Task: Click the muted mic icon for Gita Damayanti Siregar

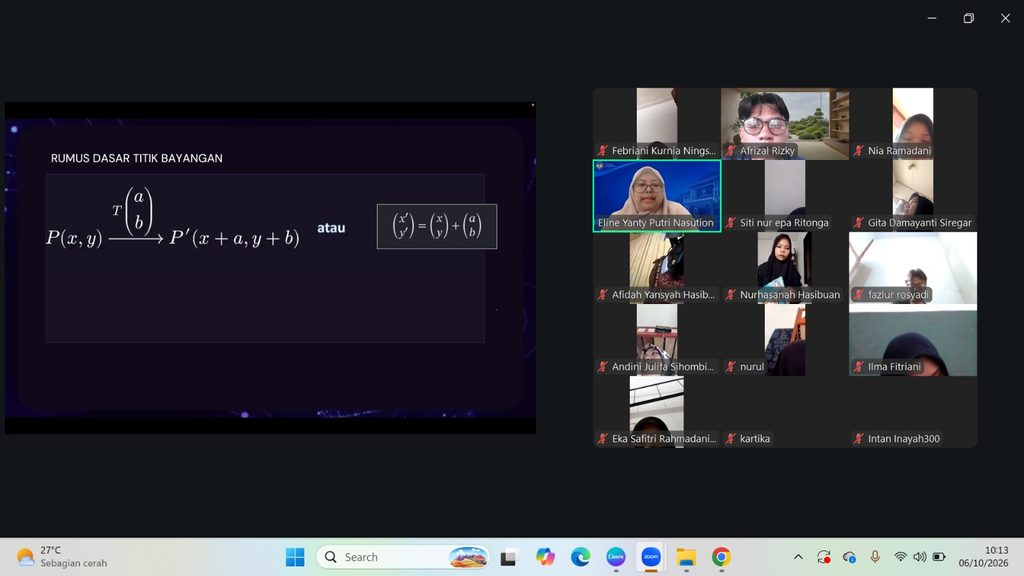Action: click(x=859, y=223)
